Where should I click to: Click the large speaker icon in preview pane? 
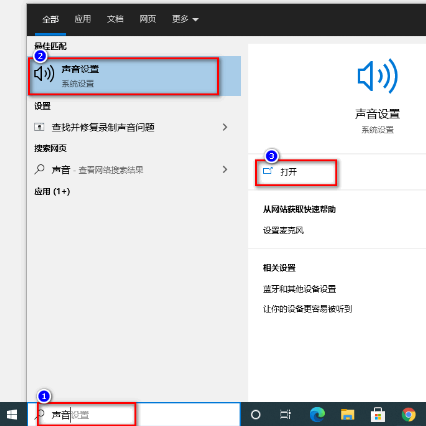pos(378,76)
